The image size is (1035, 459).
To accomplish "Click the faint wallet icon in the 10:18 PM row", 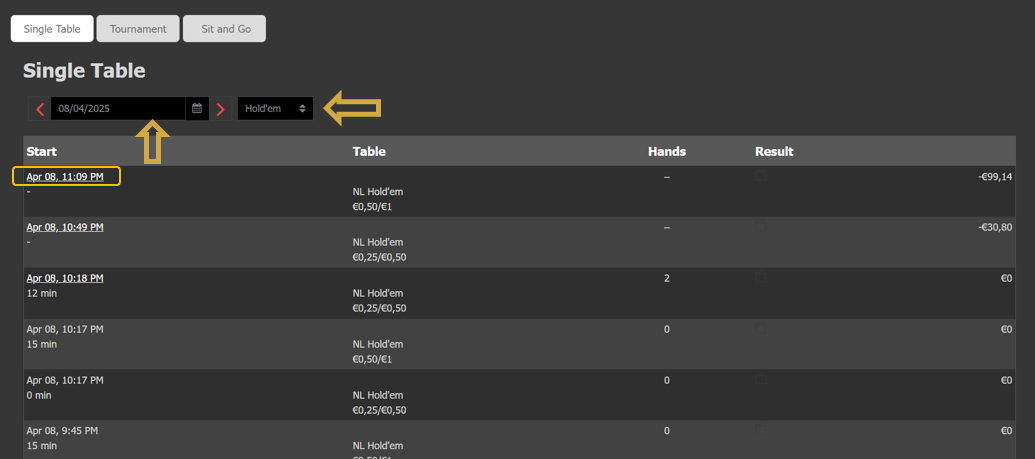I will click(761, 277).
